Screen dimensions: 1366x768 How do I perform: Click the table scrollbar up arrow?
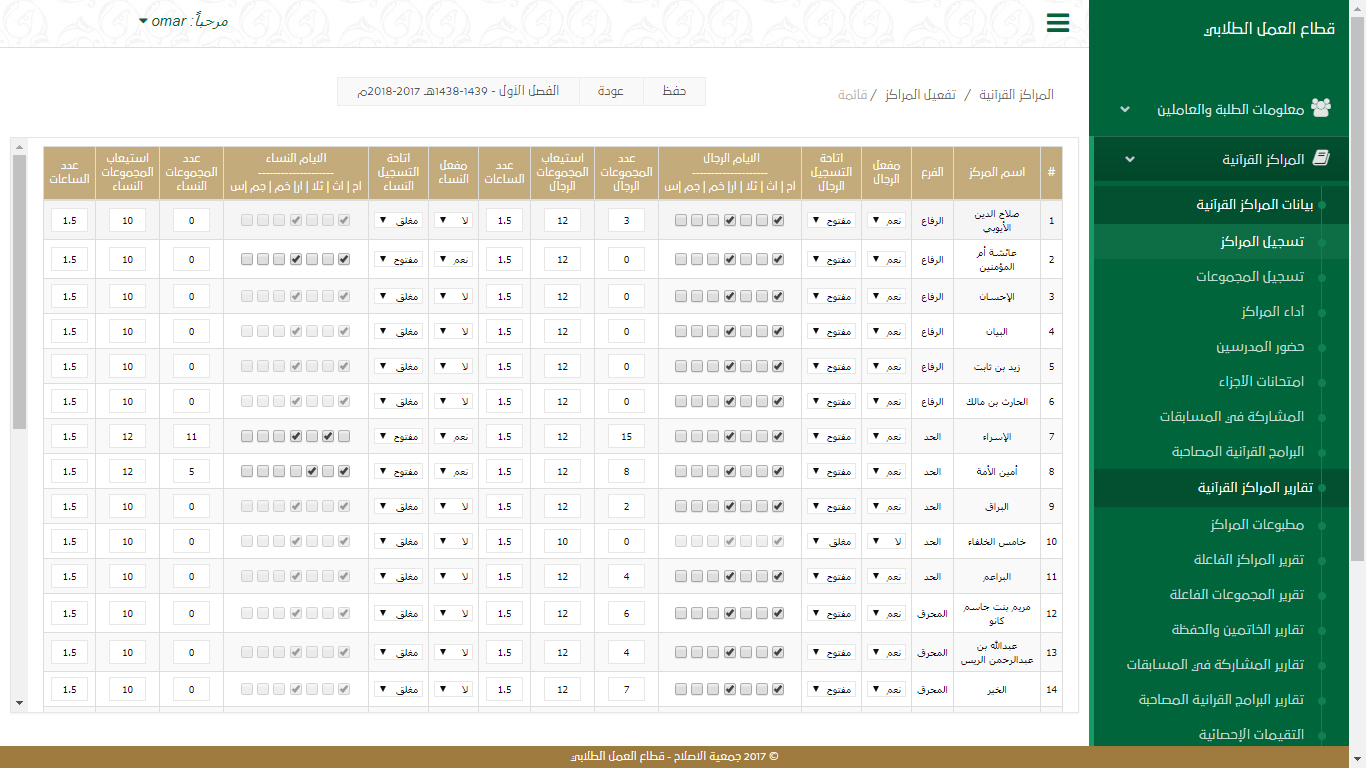(19, 148)
